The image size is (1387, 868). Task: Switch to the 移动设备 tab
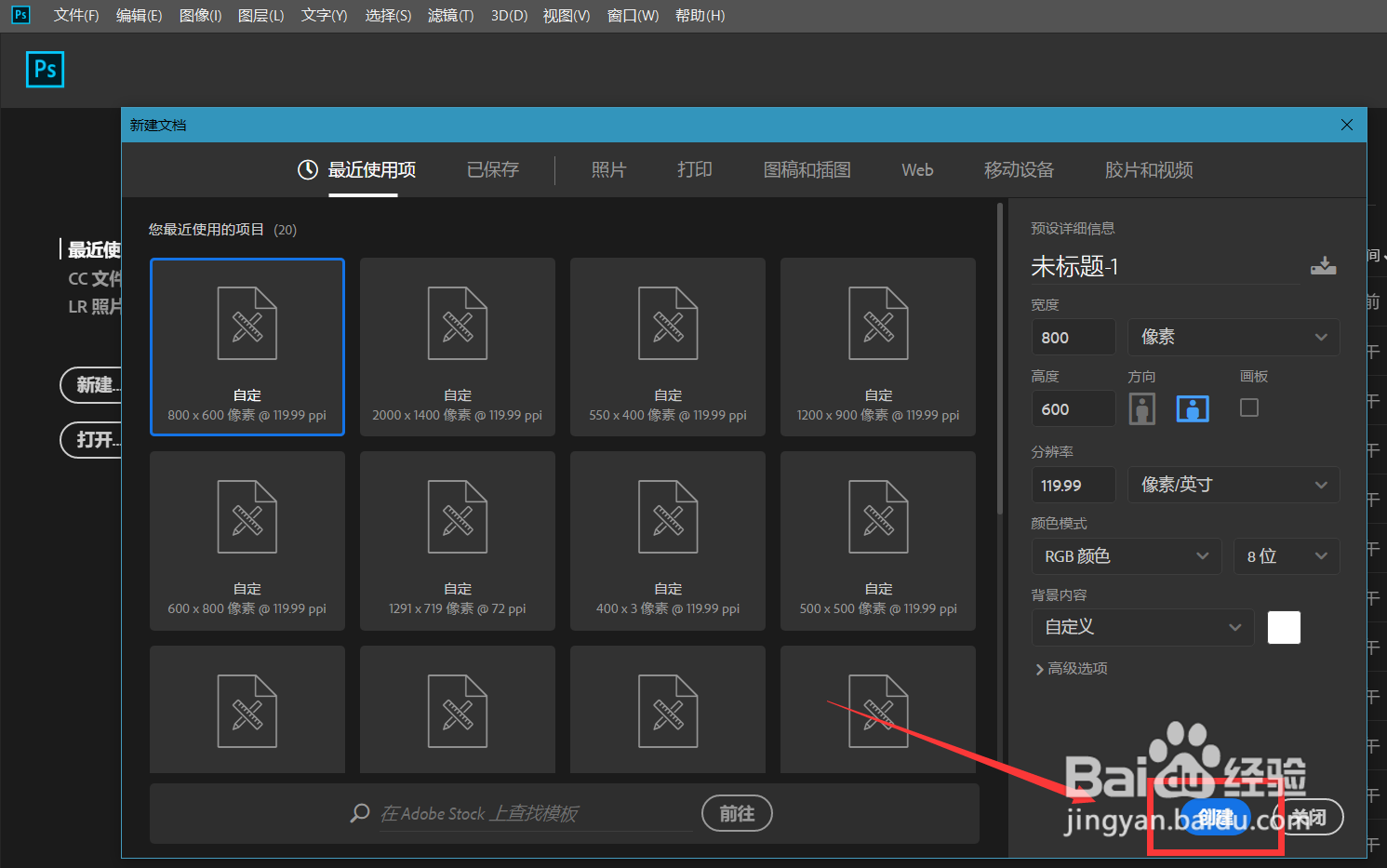pos(1019,169)
